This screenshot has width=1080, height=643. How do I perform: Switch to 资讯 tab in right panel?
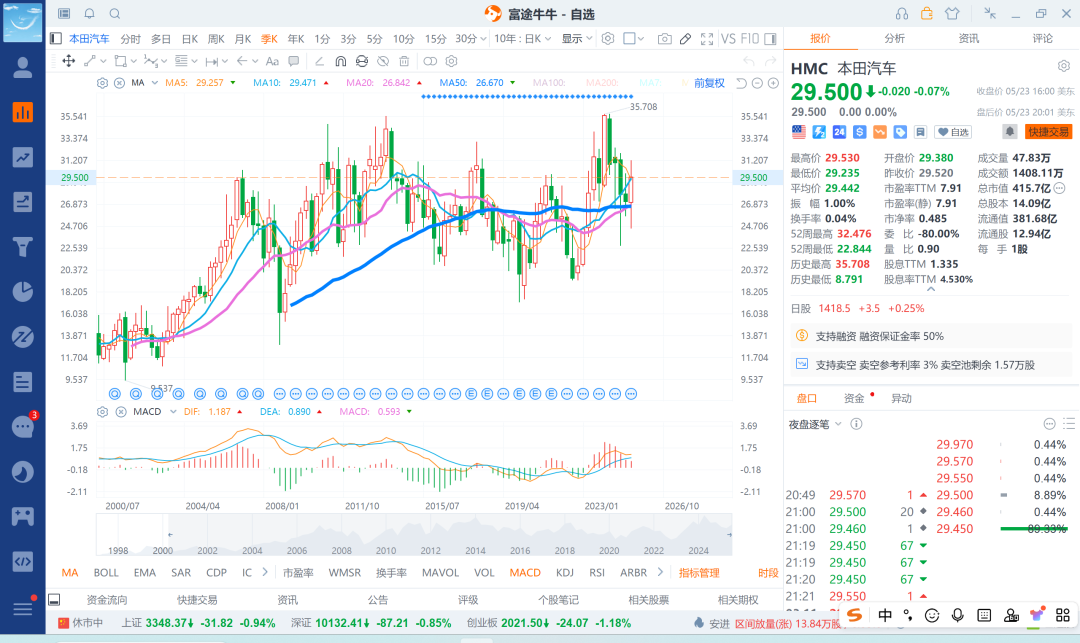tap(968, 39)
